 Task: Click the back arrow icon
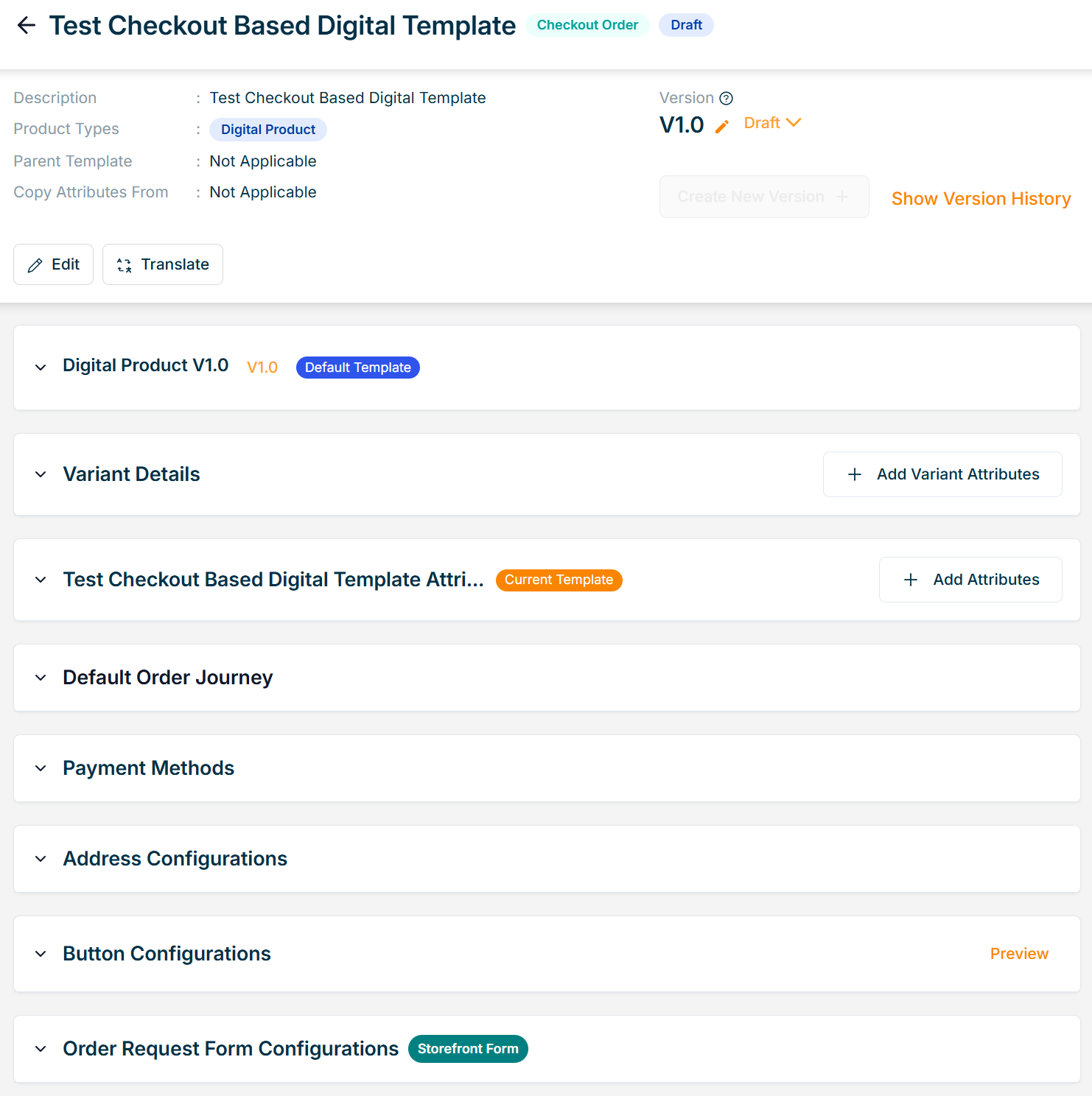27,25
